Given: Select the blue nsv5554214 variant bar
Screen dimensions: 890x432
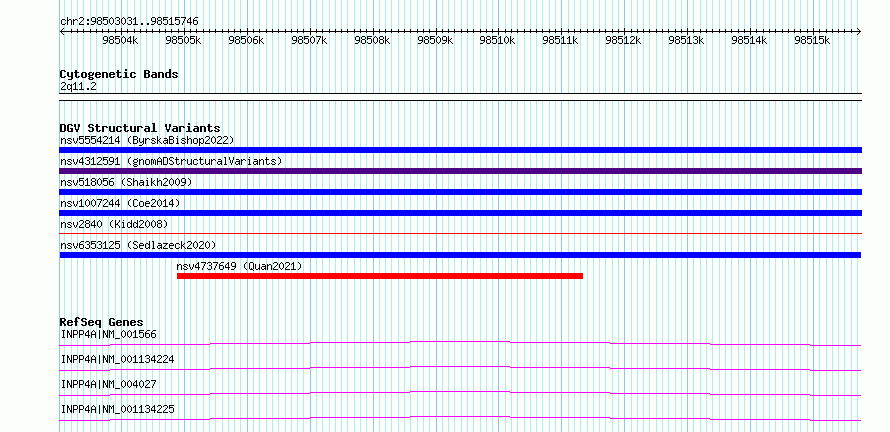Looking at the screenshot, I should [x=460, y=150].
